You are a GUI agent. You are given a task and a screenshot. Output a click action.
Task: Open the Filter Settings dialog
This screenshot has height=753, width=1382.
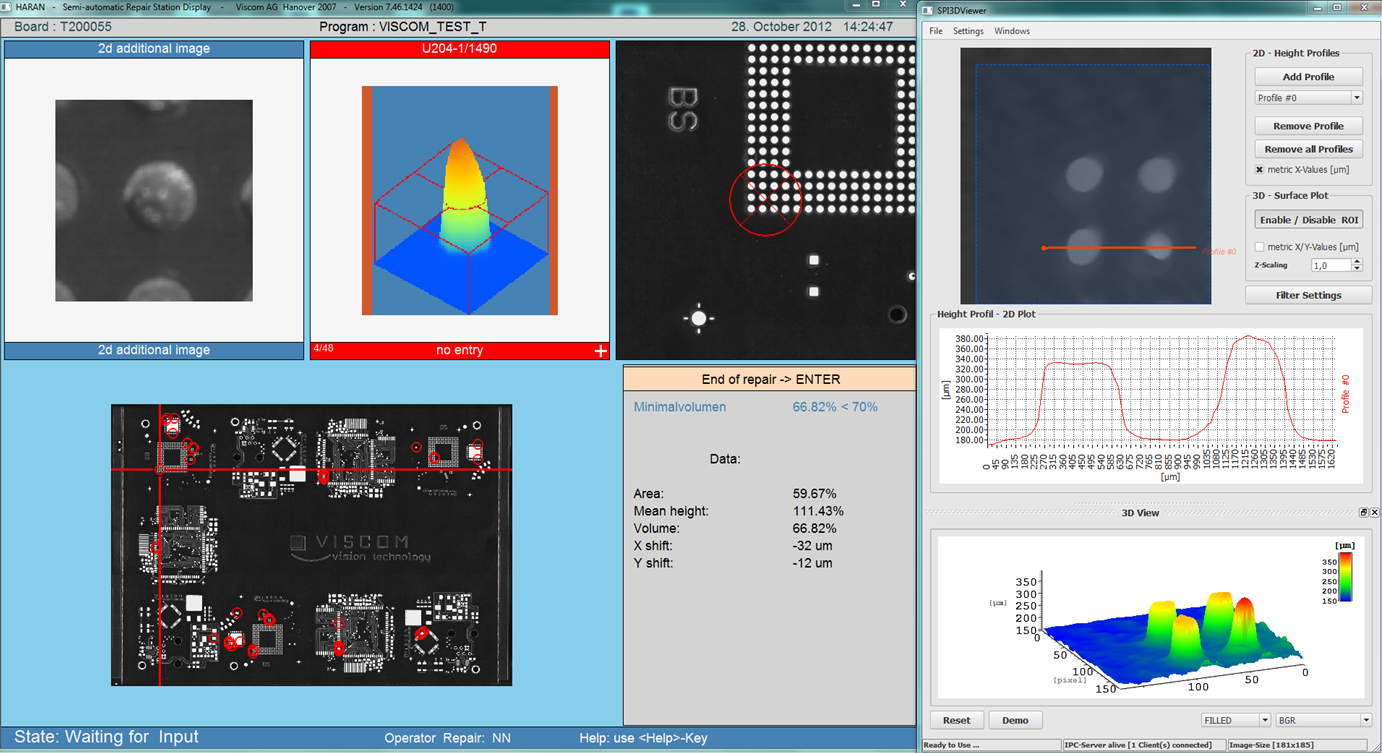tap(1308, 294)
